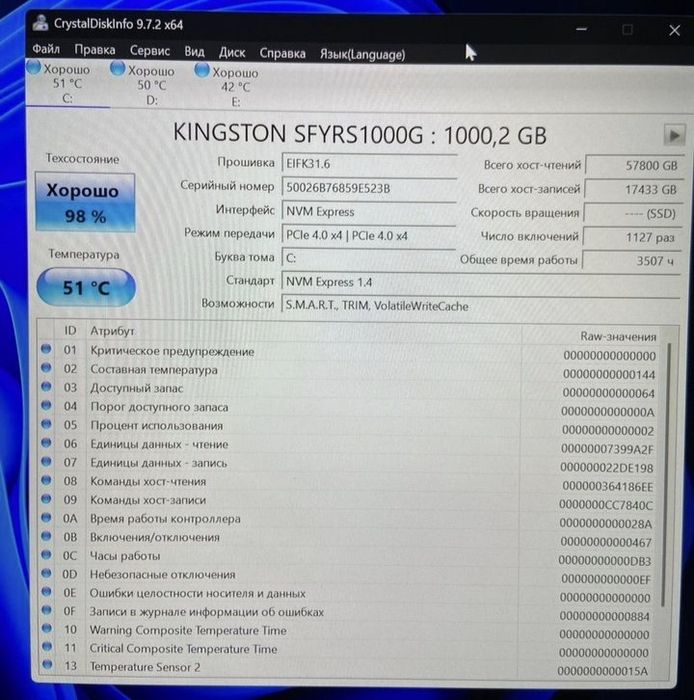
Task: Click the power-on hours value 3507 ч
Action: [x=631, y=261]
